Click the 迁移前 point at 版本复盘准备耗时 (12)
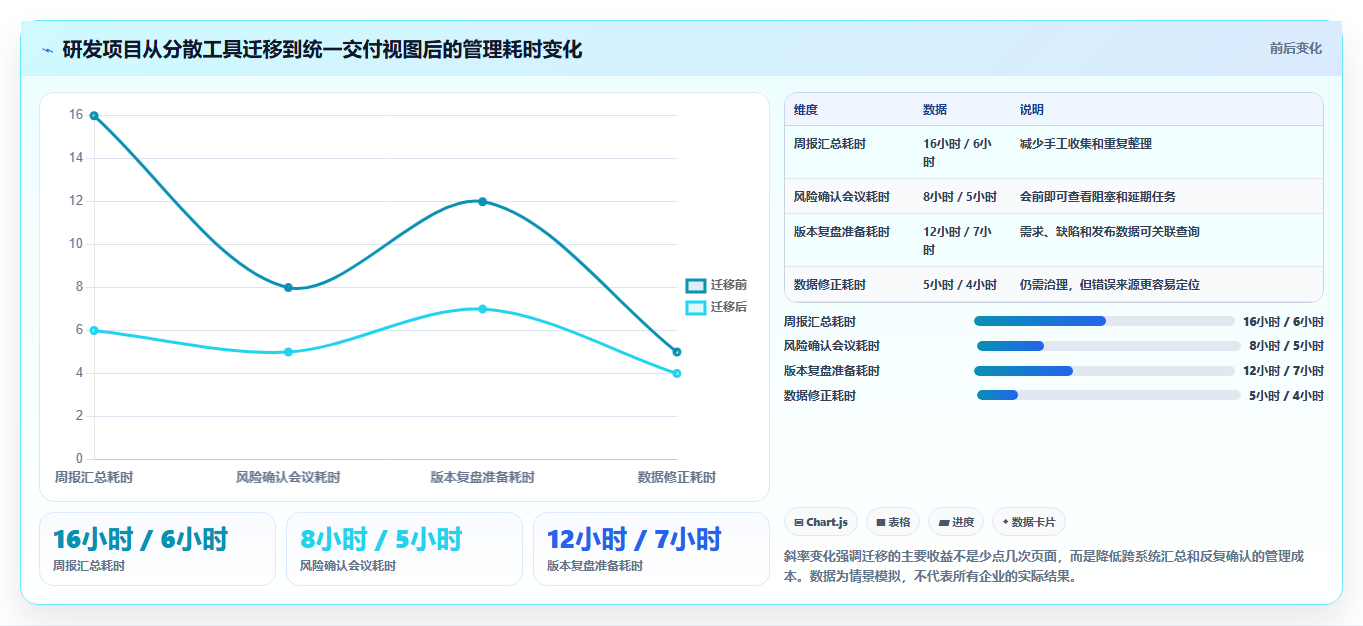This screenshot has height=626, width=1363. (482, 202)
